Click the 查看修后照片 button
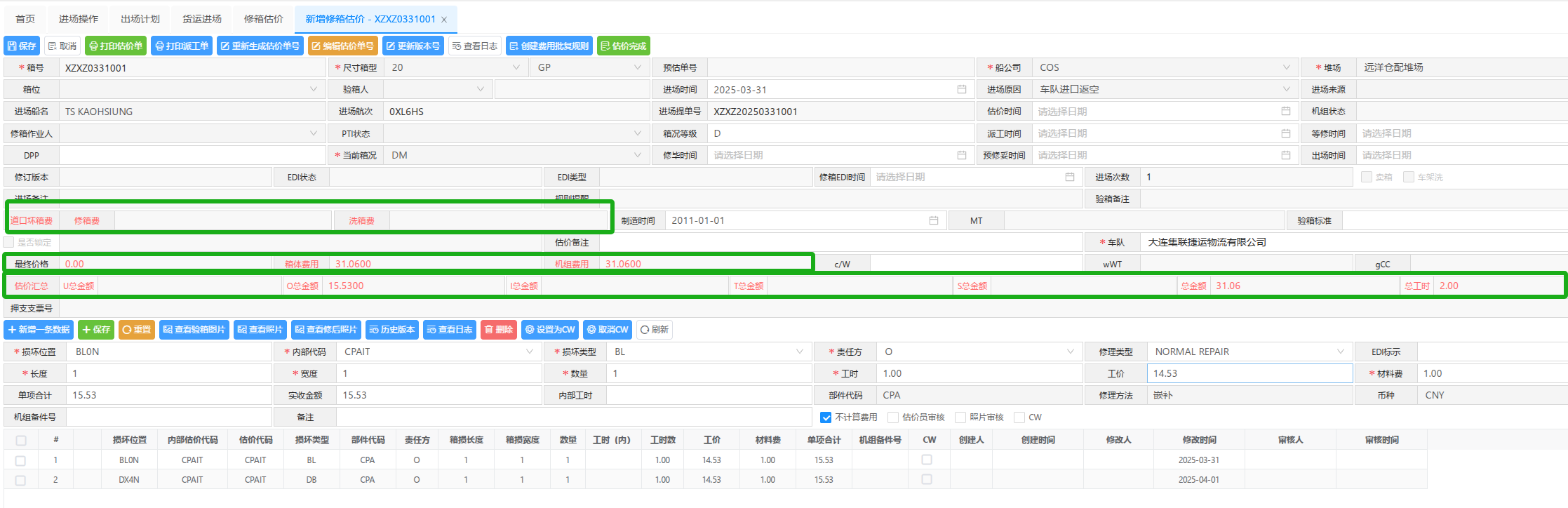This screenshot has height=508, width=1568. pyautogui.click(x=326, y=330)
